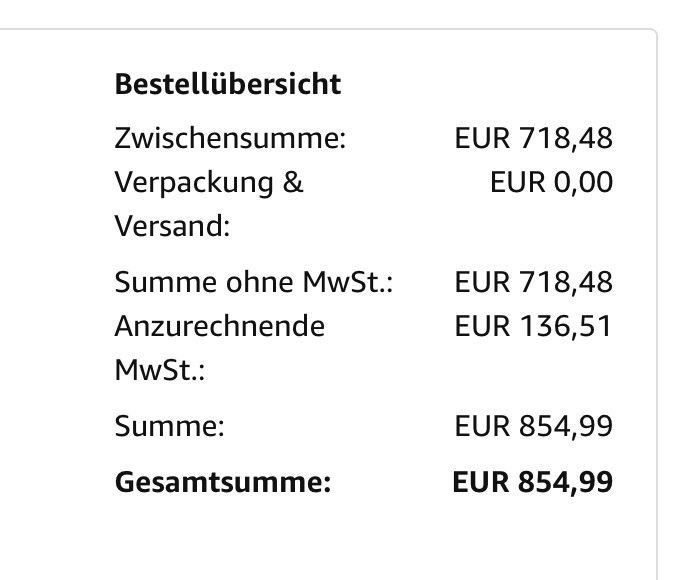Select the shipping cost EUR 0,00
The height and width of the screenshot is (580, 699).
tap(551, 182)
